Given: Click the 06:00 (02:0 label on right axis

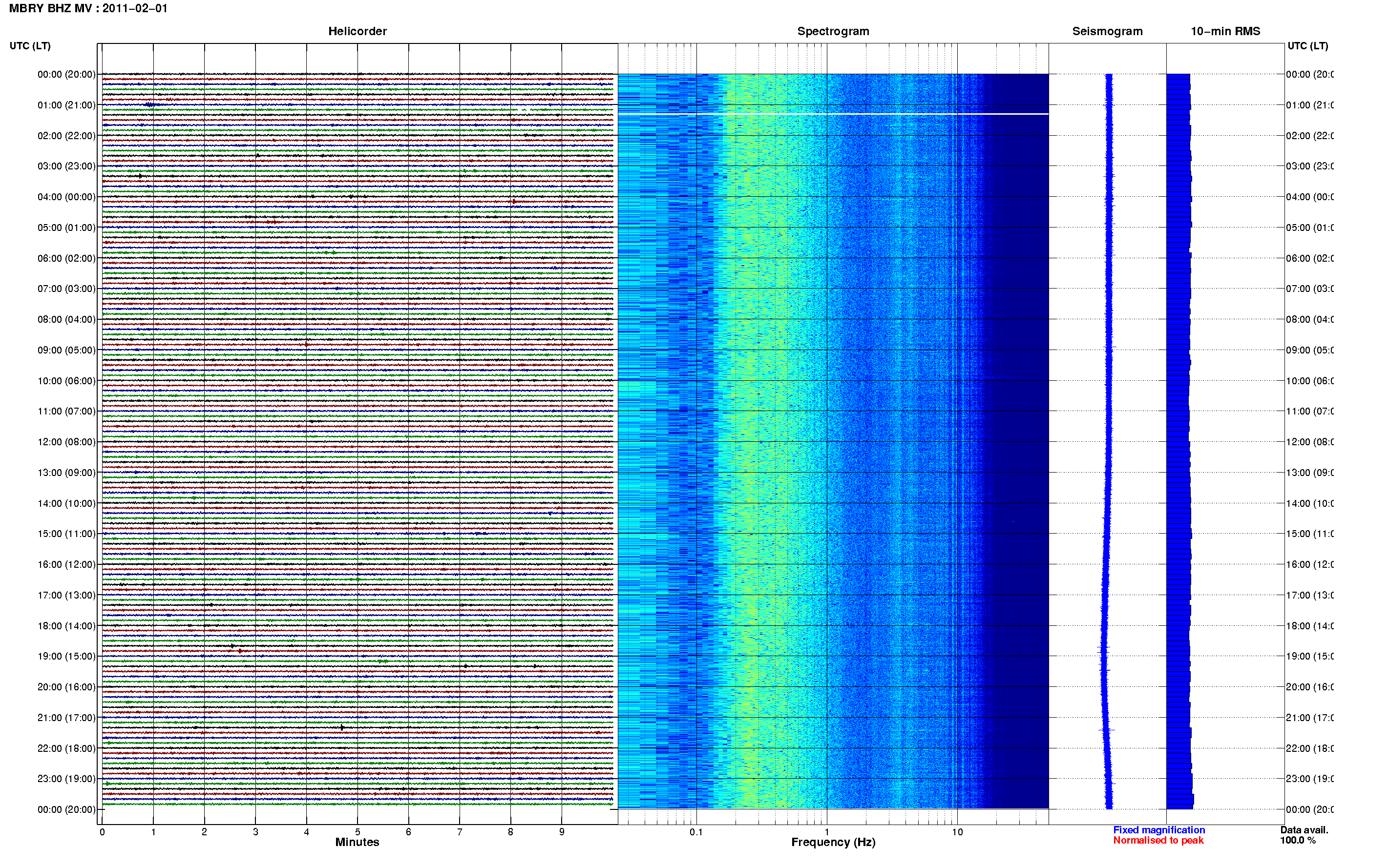Looking at the screenshot, I should [1310, 258].
